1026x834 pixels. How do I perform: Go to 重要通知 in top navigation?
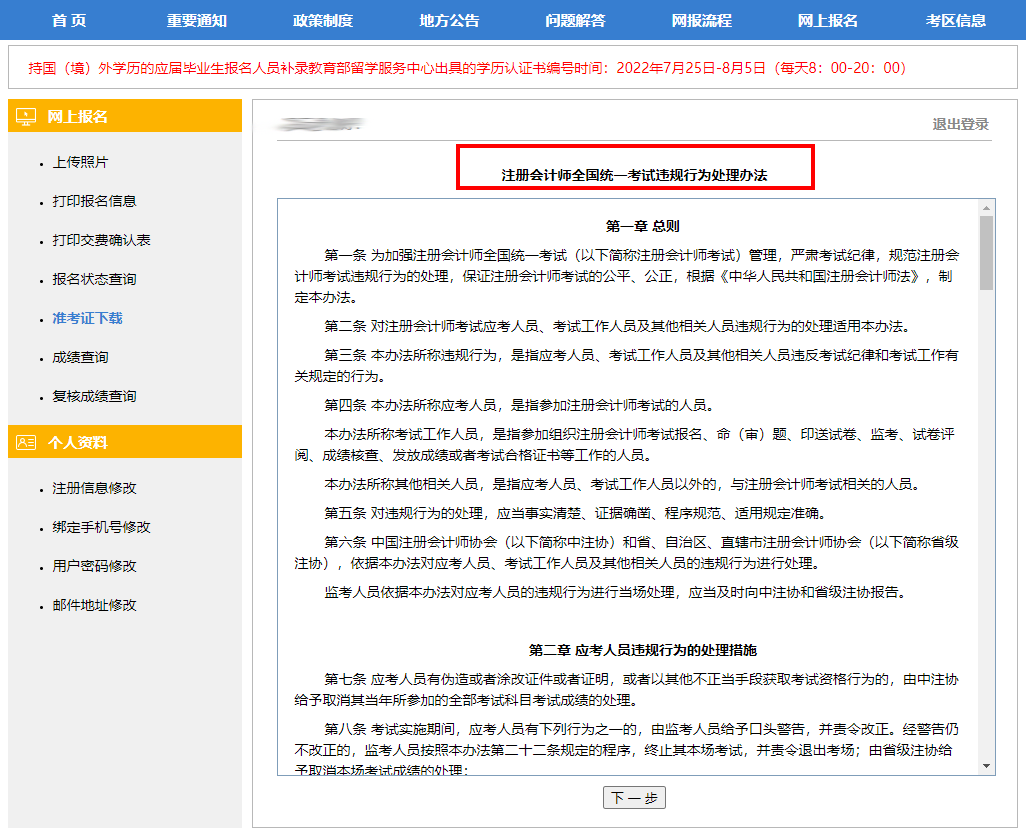pos(197,20)
